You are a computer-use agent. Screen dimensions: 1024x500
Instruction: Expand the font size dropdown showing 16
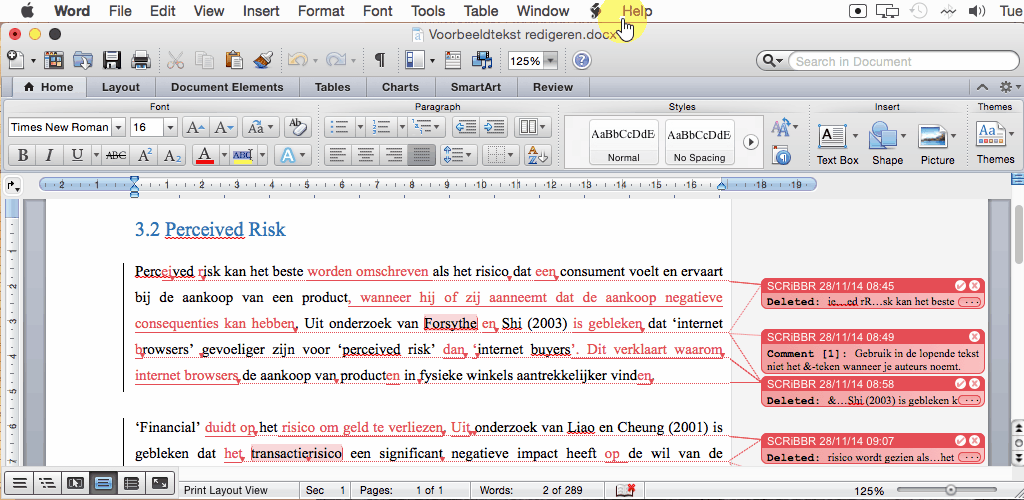click(170, 127)
